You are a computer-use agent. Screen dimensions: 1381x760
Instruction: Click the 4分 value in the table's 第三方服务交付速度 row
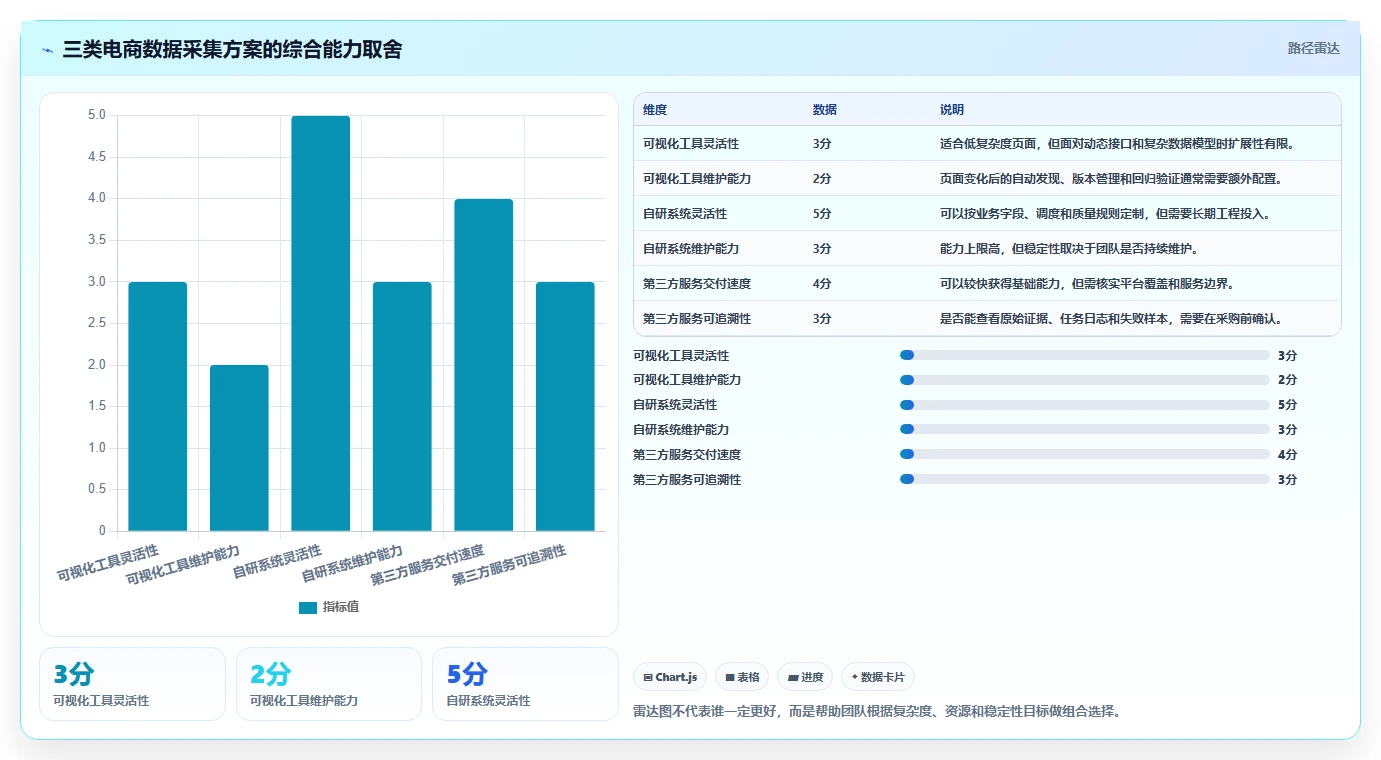click(x=822, y=284)
